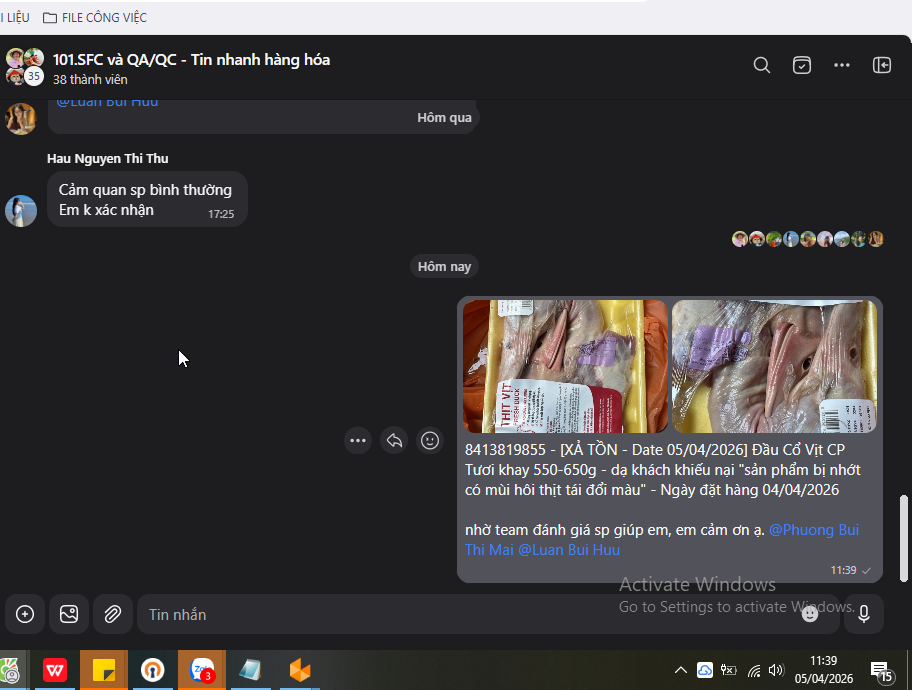Open the network Wi-Fi tray icon
The height and width of the screenshot is (690, 912).
pos(753,671)
